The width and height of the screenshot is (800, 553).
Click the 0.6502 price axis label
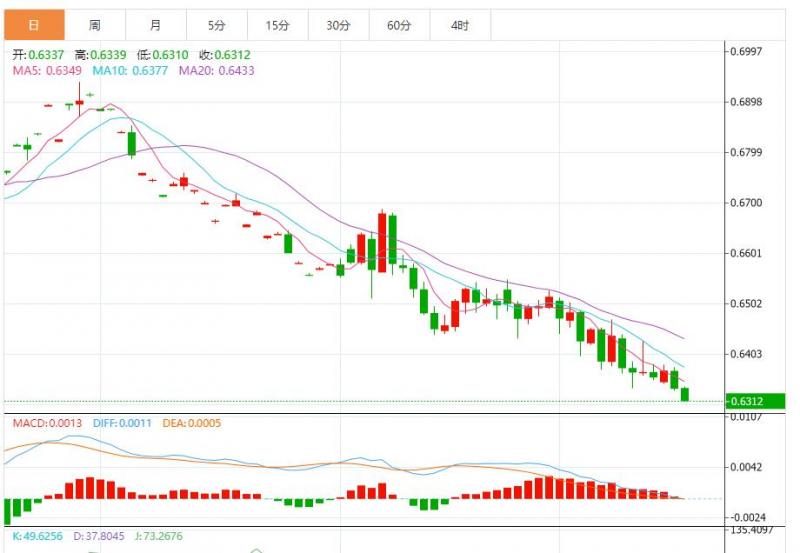tap(746, 304)
